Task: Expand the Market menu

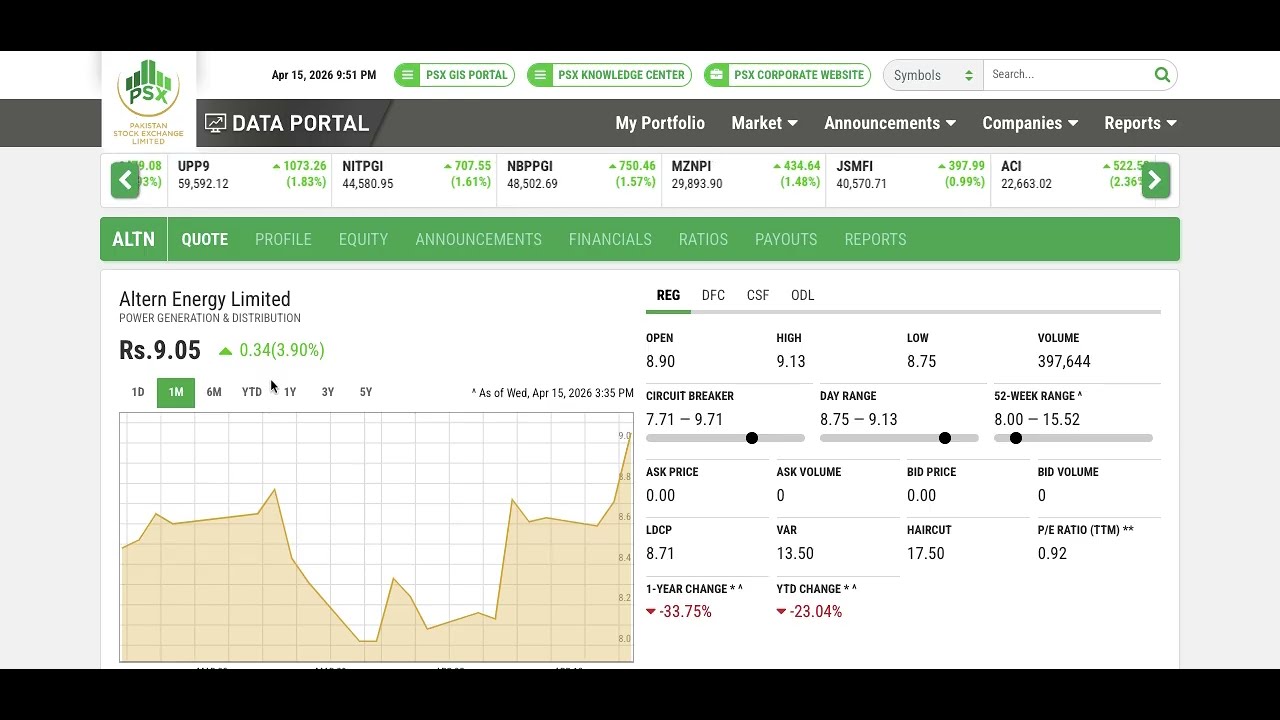Action: click(764, 123)
